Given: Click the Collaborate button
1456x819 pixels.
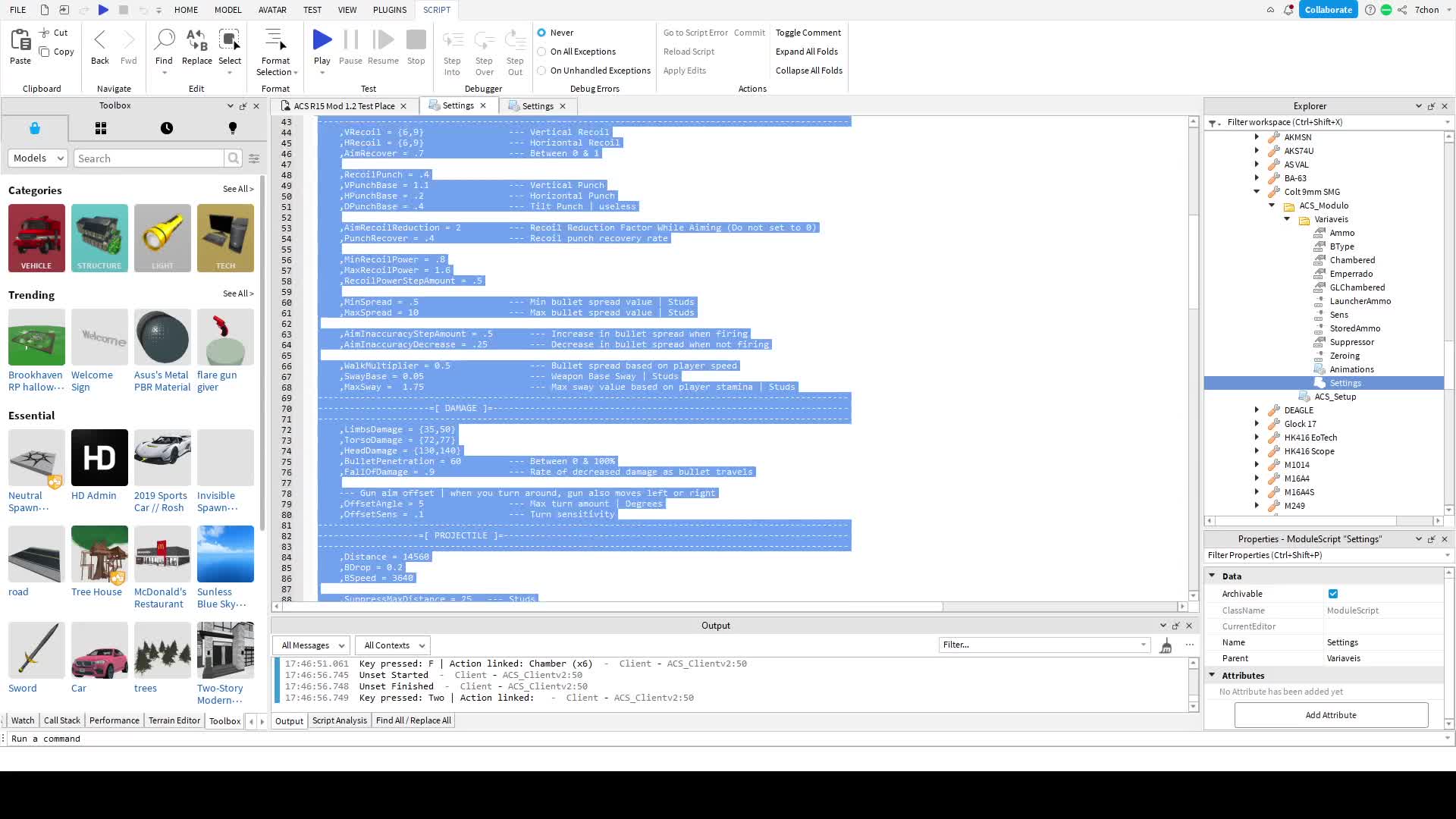Looking at the screenshot, I should tap(1328, 10).
